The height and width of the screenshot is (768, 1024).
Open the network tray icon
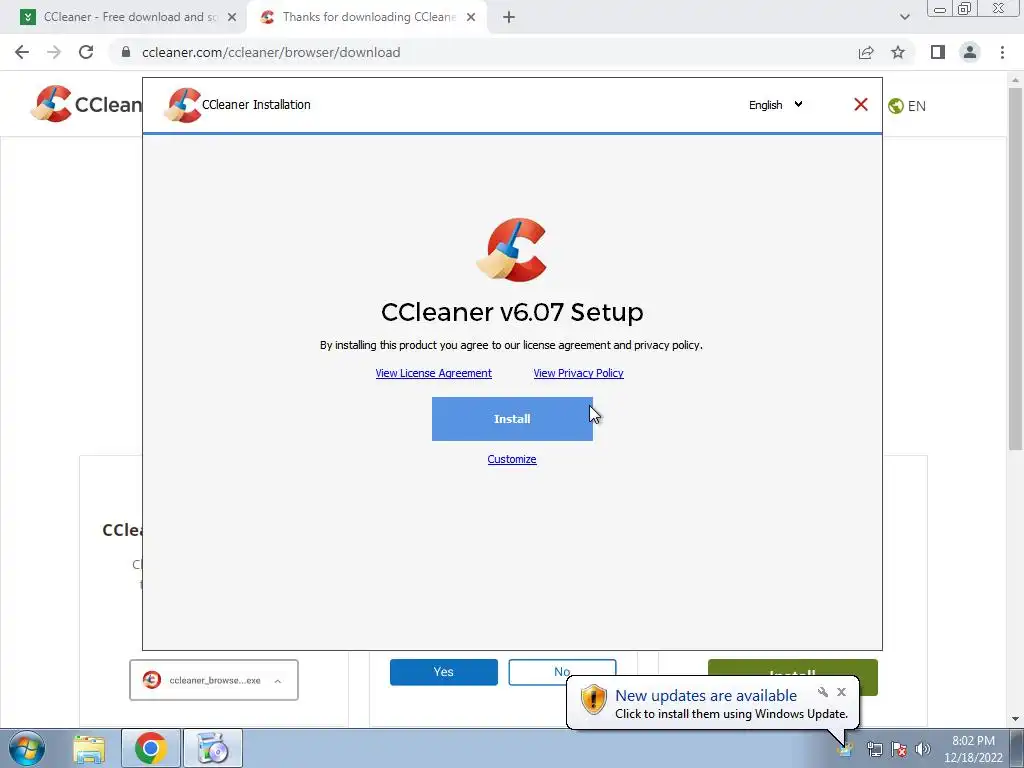coord(874,749)
